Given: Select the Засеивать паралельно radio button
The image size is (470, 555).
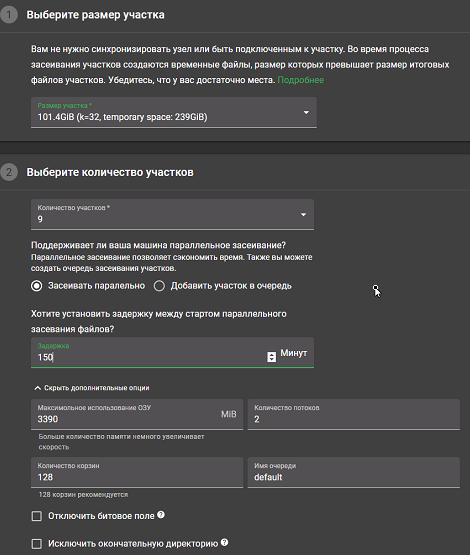Looking at the screenshot, I should pyautogui.click(x=37, y=286).
